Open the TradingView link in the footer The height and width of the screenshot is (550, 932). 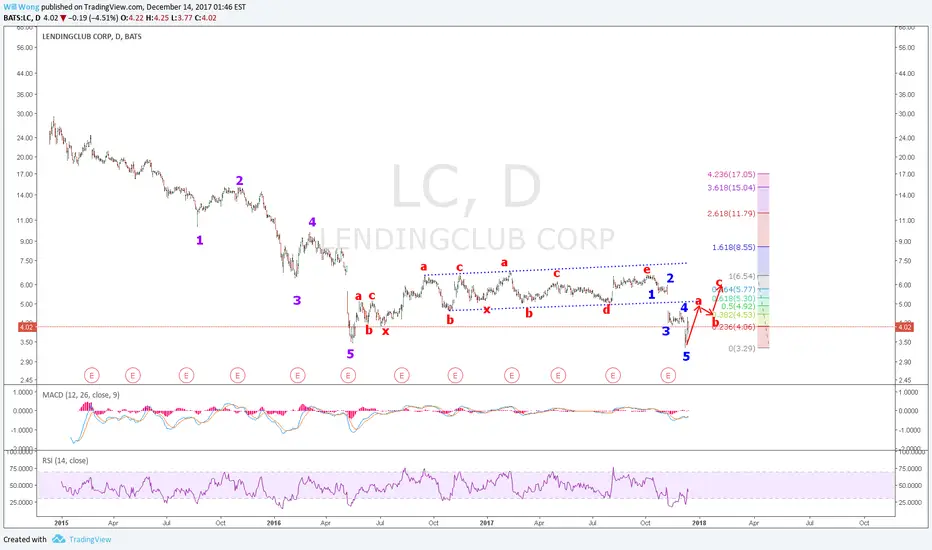pyautogui.click(x=90, y=539)
